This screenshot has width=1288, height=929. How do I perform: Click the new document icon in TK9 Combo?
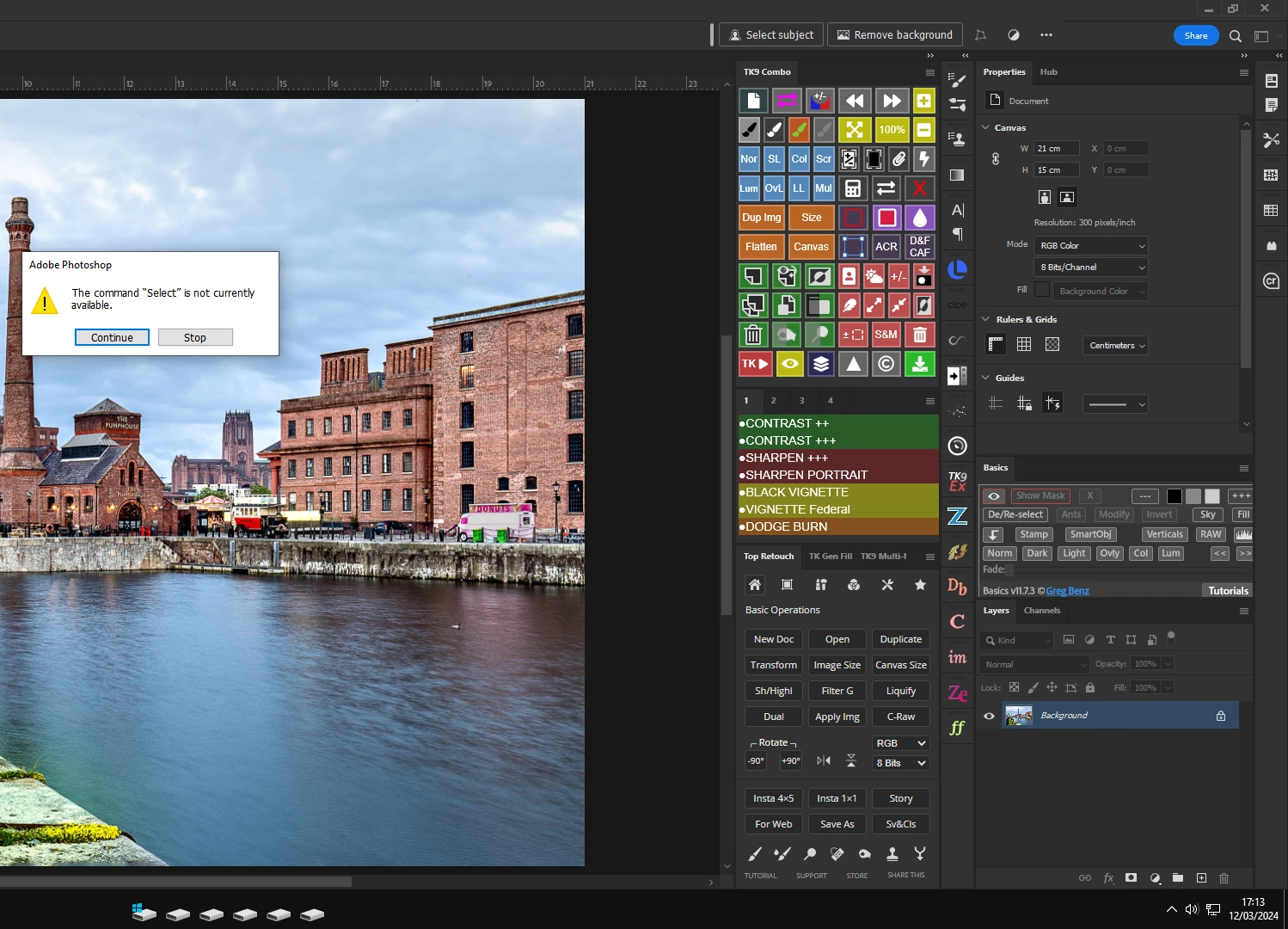click(753, 101)
